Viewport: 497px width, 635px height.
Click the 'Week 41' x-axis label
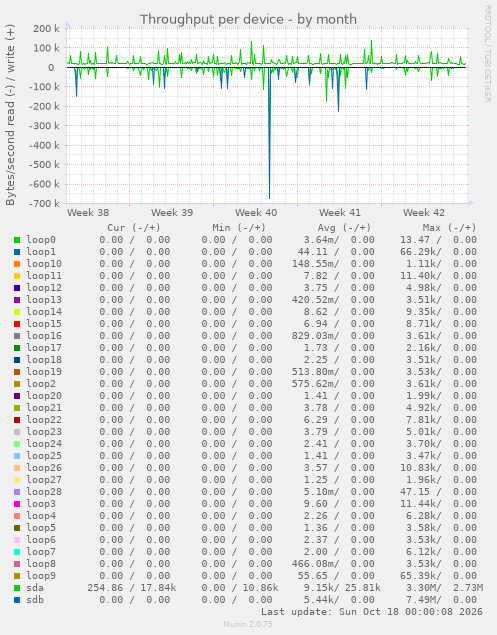(x=340, y=213)
